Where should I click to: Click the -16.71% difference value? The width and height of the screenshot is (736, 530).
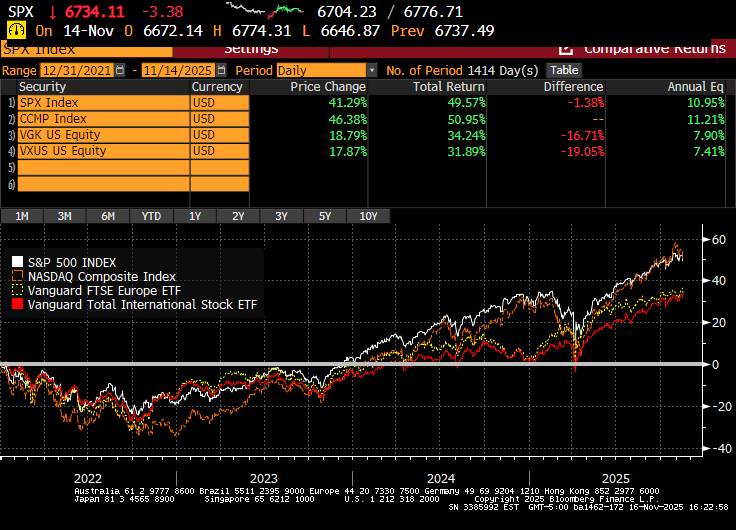[x=583, y=136]
